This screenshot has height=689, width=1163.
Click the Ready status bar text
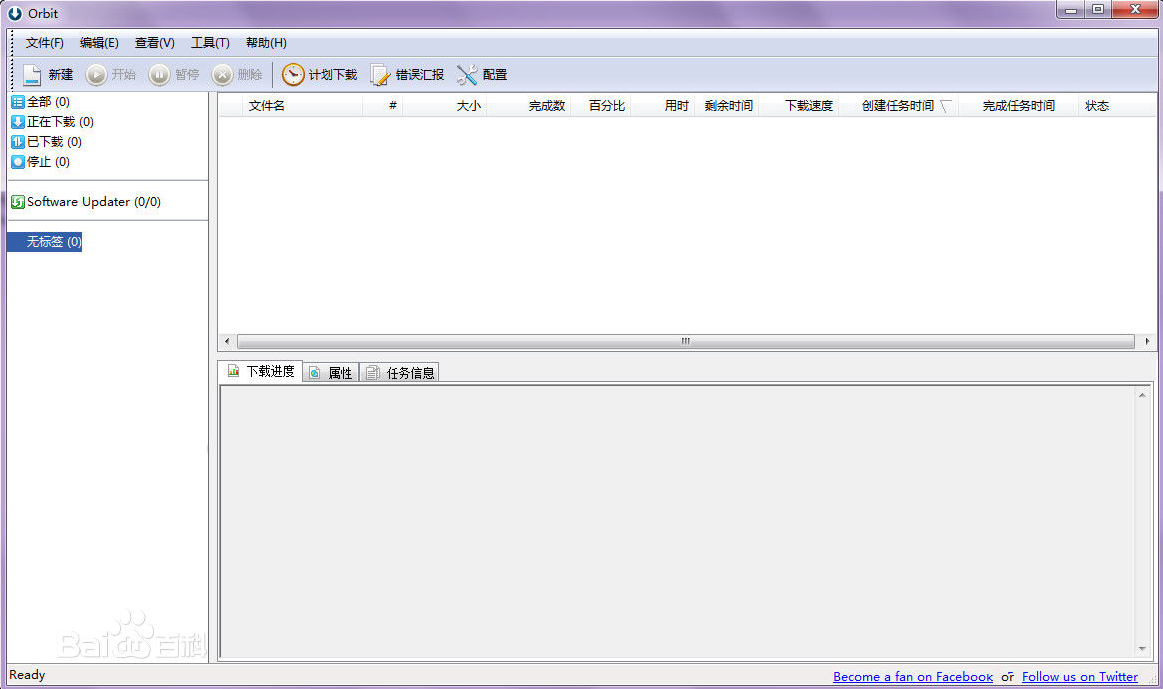(x=27, y=675)
